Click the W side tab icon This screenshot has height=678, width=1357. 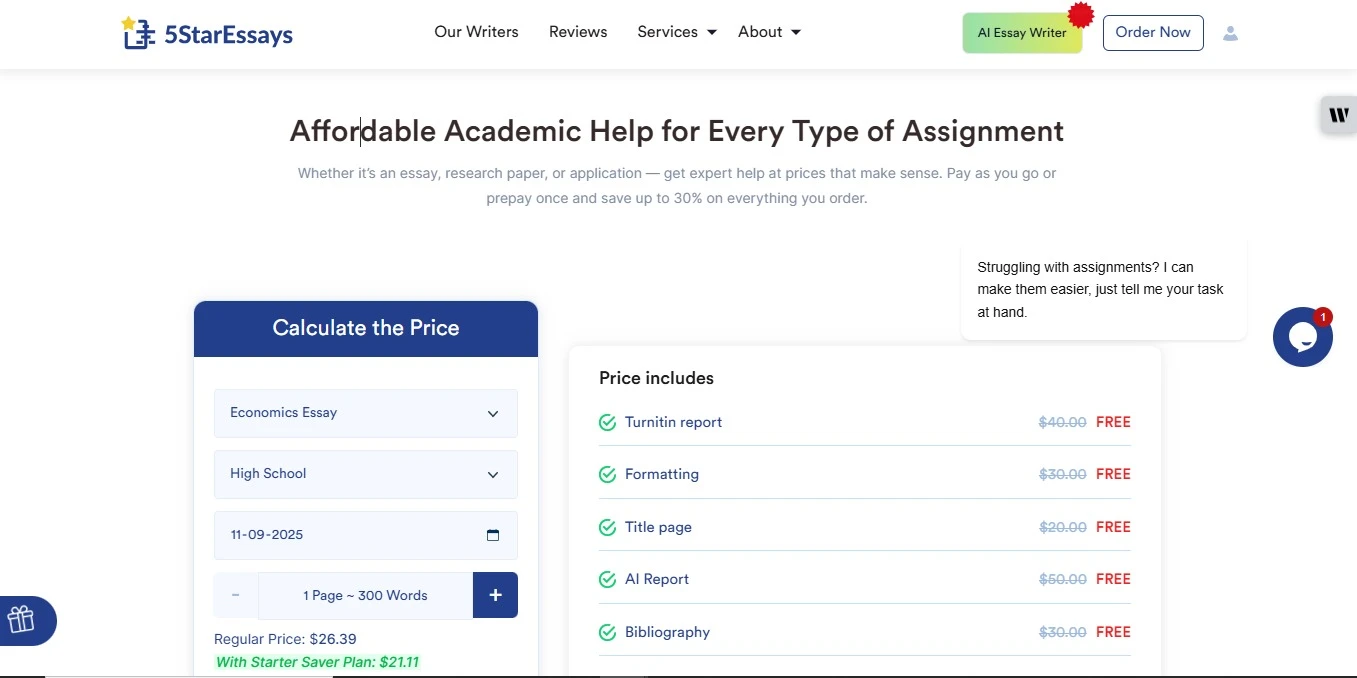click(1338, 115)
